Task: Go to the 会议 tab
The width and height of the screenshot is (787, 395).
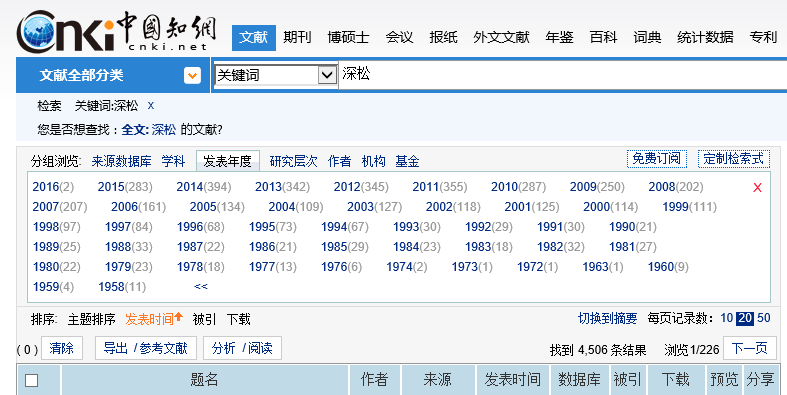Action: coord(400,37)
